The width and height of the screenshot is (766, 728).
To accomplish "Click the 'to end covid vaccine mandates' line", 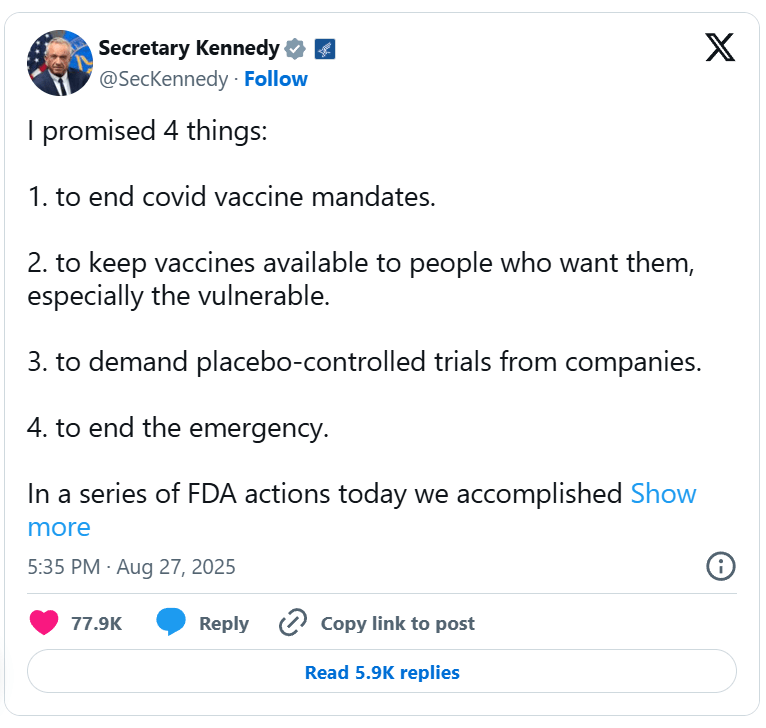I will click(232, 197).
